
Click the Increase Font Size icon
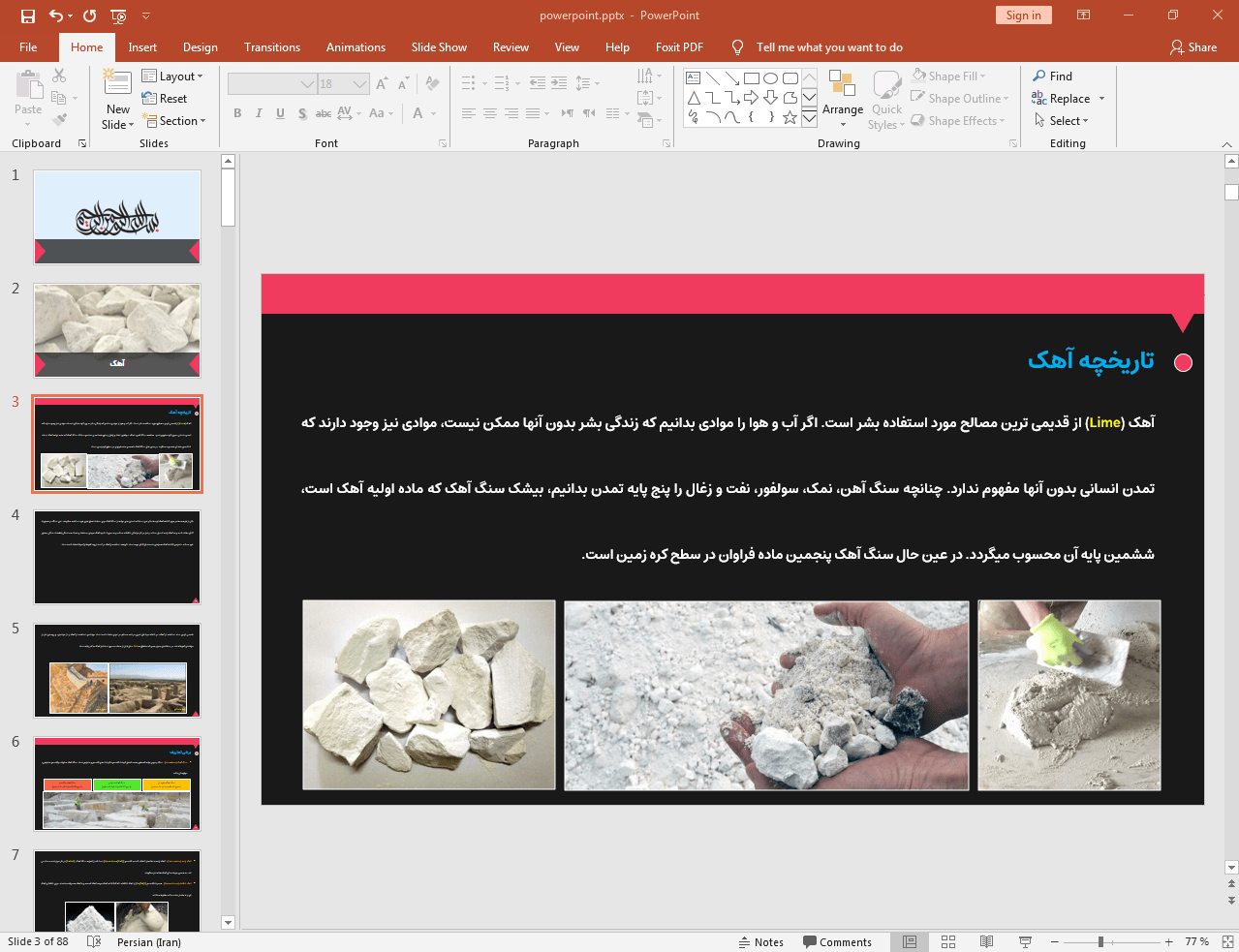[381, 83]
